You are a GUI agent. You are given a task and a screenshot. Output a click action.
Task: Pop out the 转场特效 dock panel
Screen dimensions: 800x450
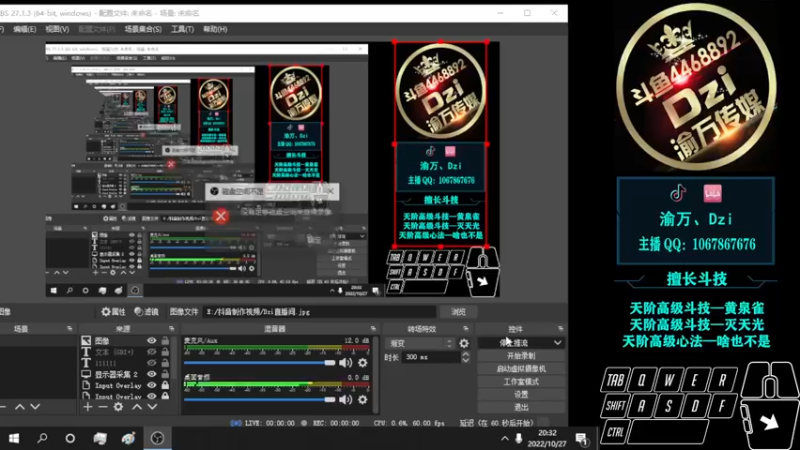(x=465, y=329)
